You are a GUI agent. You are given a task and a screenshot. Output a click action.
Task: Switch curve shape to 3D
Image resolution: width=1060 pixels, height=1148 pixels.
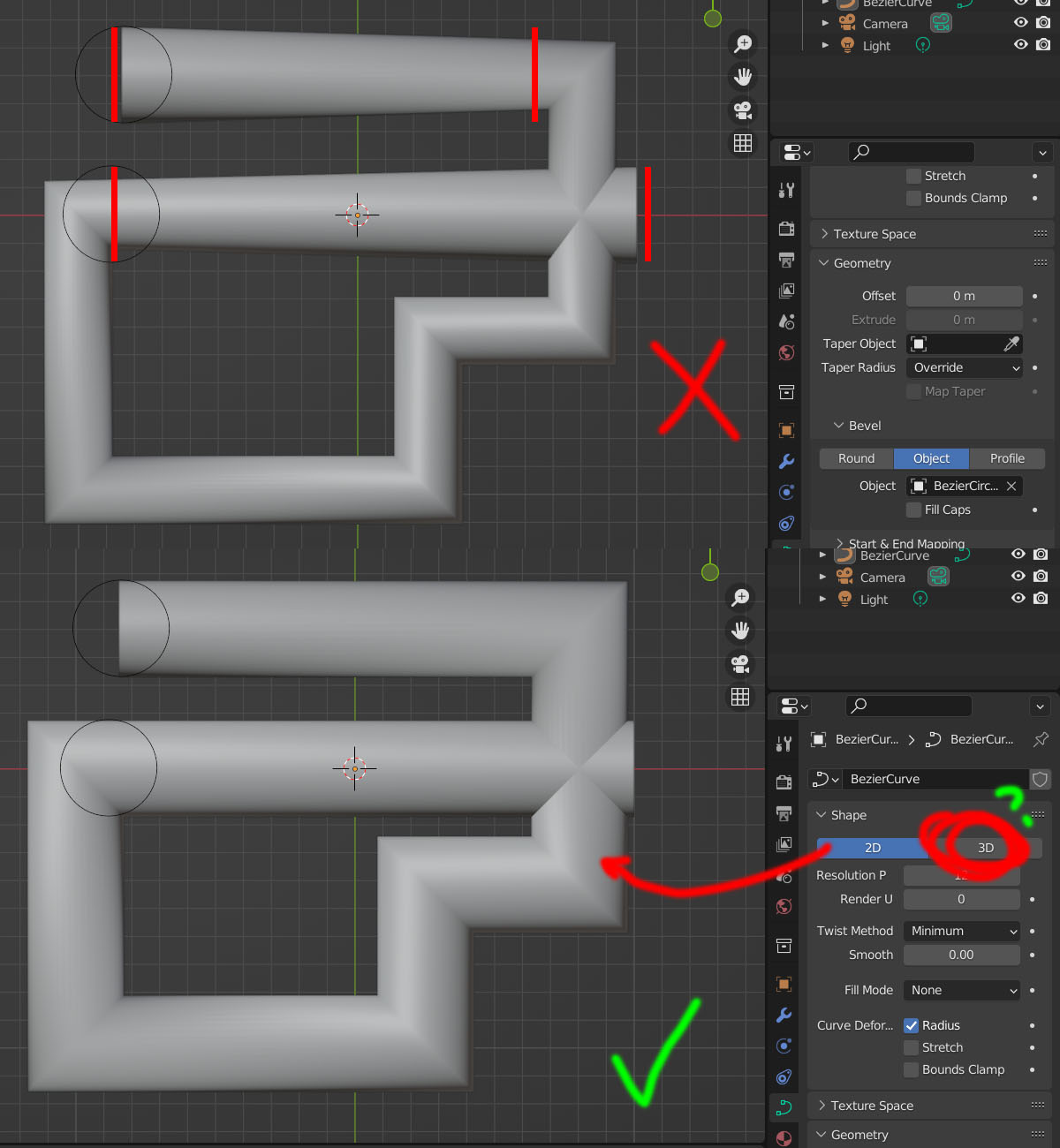(x=986, y=848)
